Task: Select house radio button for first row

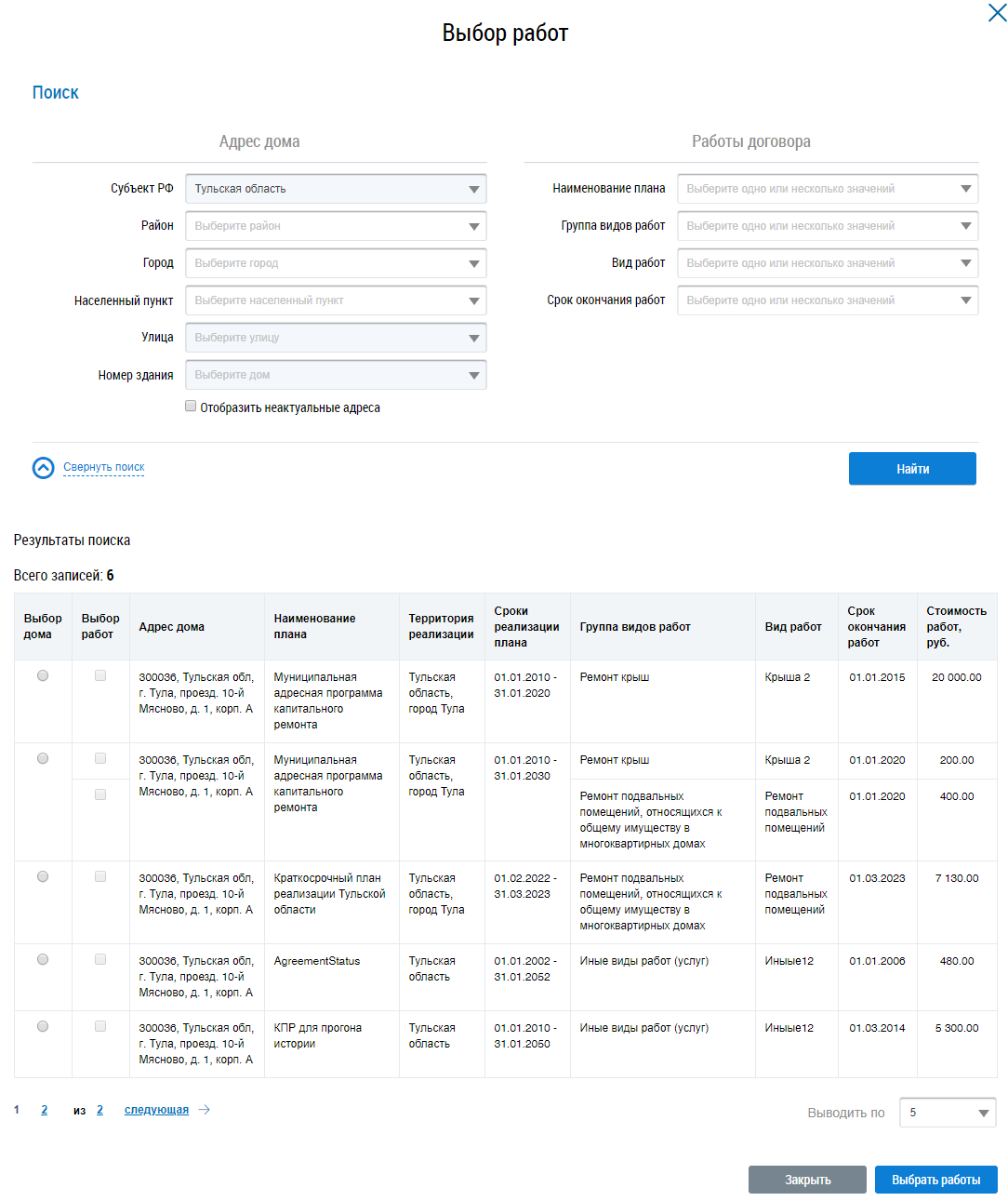Action: 43,676
